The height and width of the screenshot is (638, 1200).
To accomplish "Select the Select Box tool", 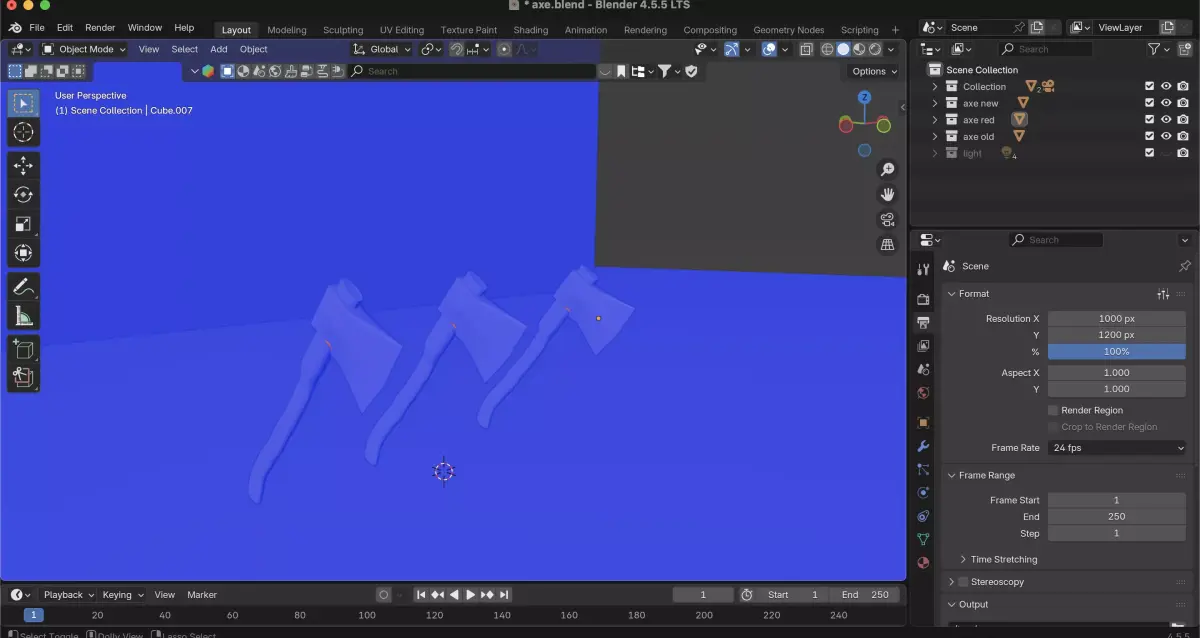I will 24,103.
